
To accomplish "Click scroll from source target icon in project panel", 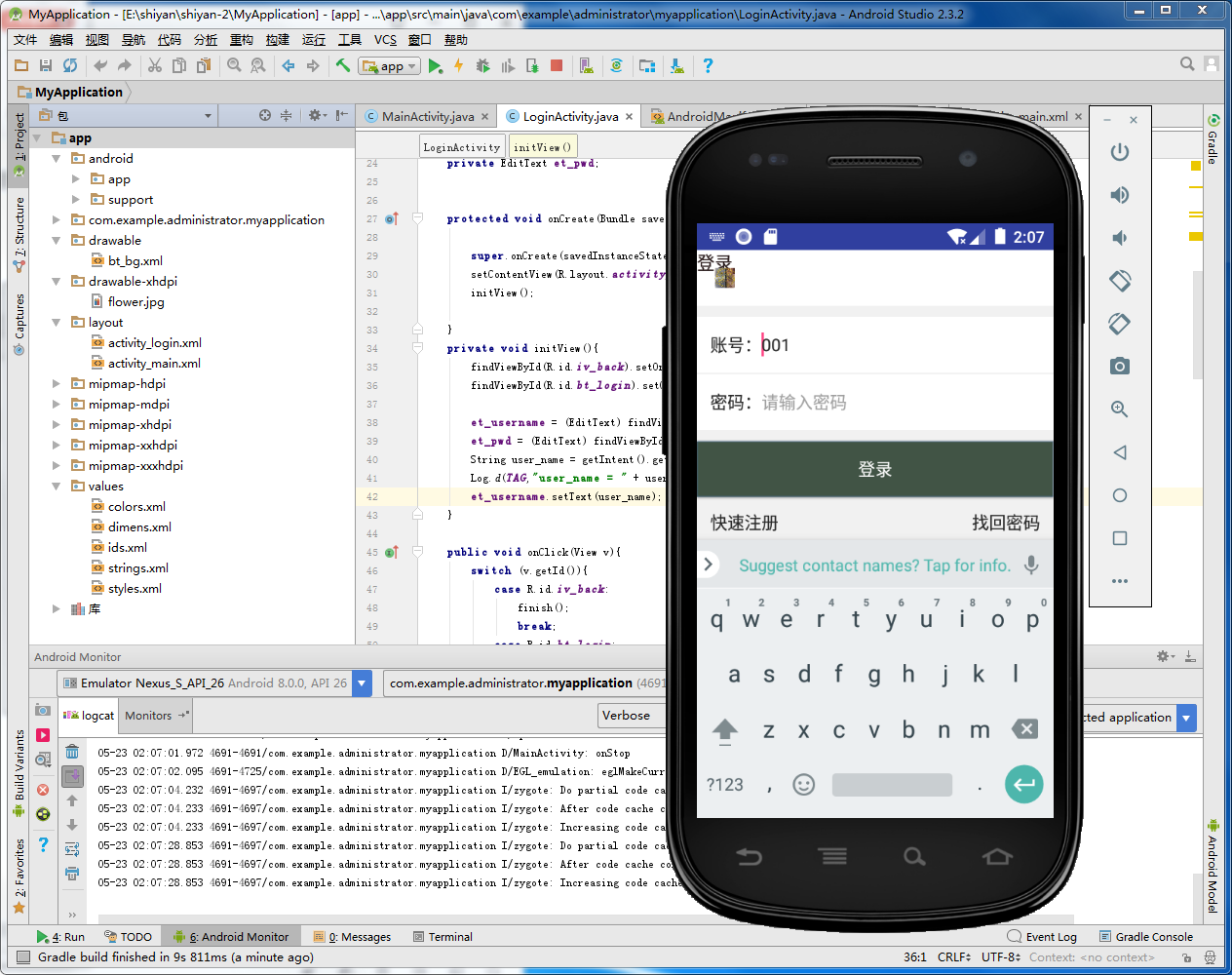I will 265,115.
